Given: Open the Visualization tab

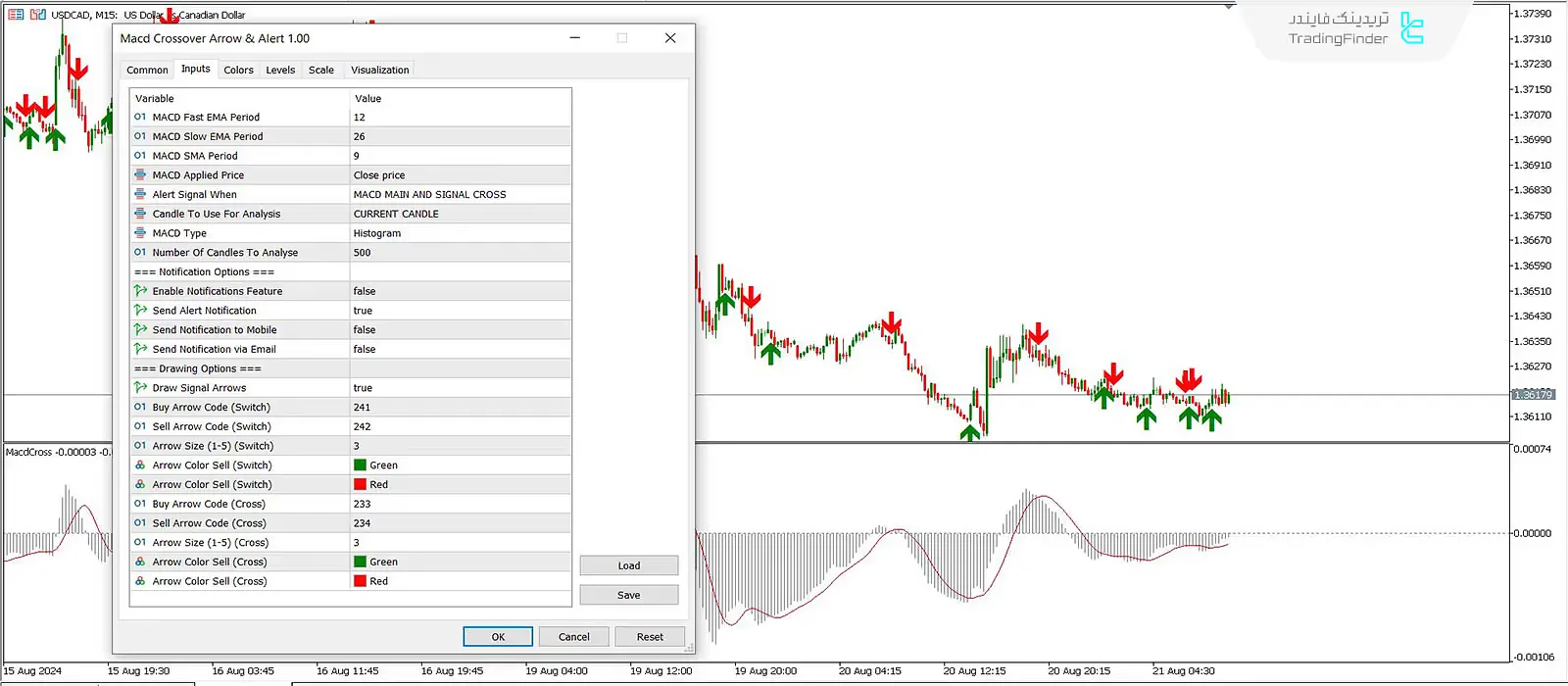Looking at the screenshot, I should tap(380, 70).
